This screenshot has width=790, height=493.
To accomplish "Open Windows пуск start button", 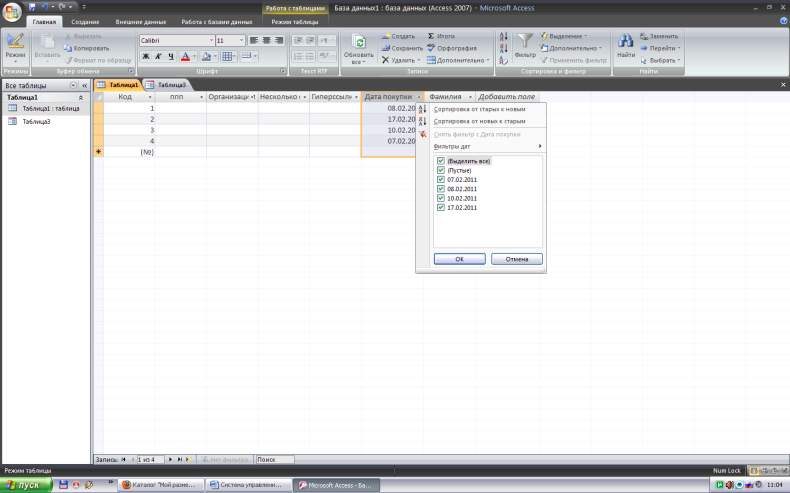I will 25,485.
